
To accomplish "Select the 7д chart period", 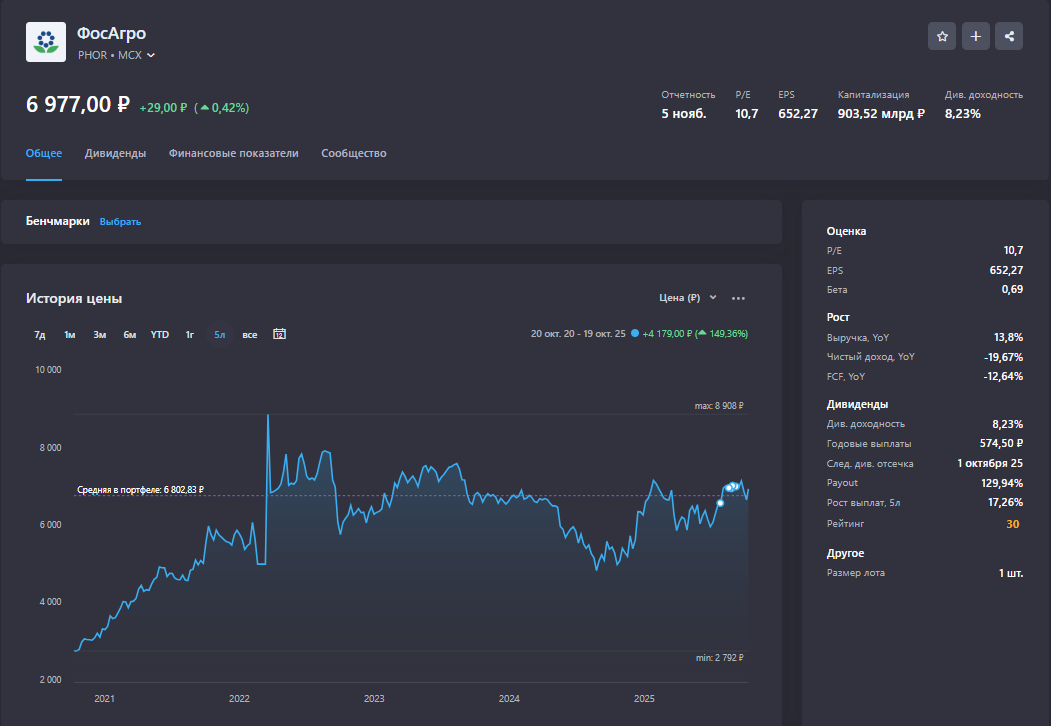I will click(40, 334).
